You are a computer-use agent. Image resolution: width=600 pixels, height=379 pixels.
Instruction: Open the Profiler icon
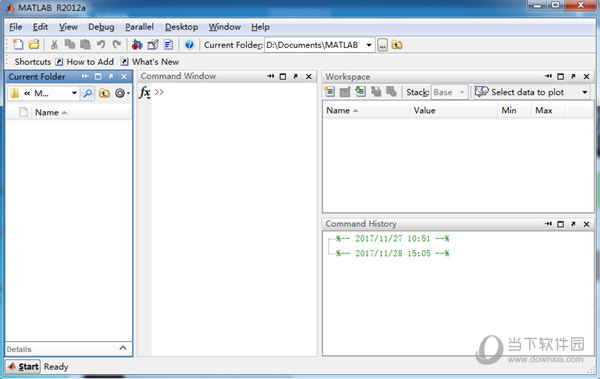pyautogui.click(x=168, y=45)
